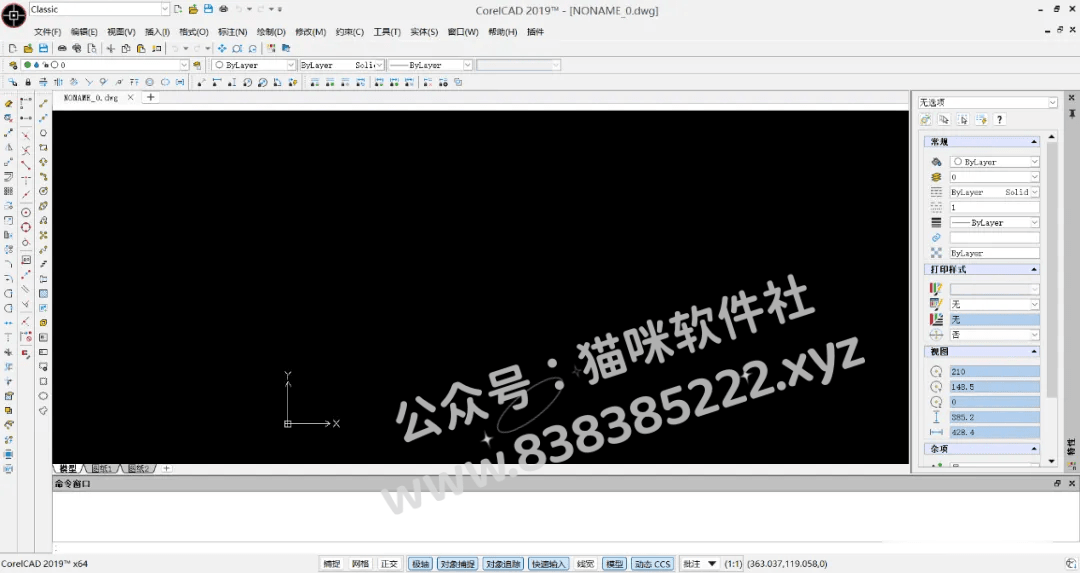Open the 绘制(D) menu
This screenshot has height=573, width=1080.
(x=271, y=32)
